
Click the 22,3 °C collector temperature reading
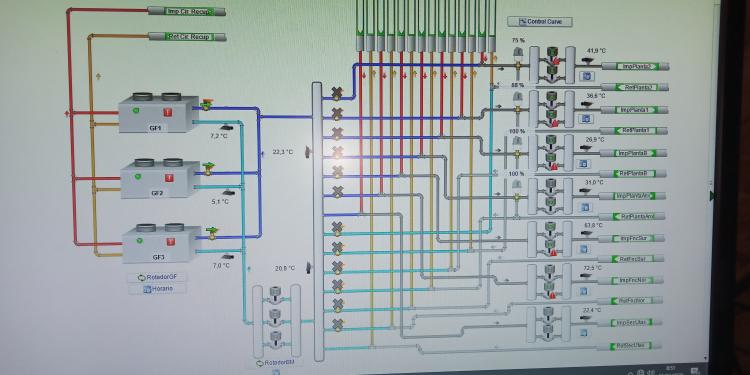pyautogui.click(x=283, y=152)
